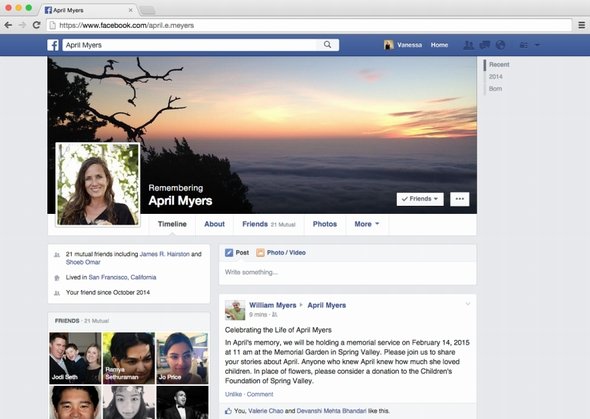Click the search magnifier icon
590x419 pixels.
(x=327, y=45)
